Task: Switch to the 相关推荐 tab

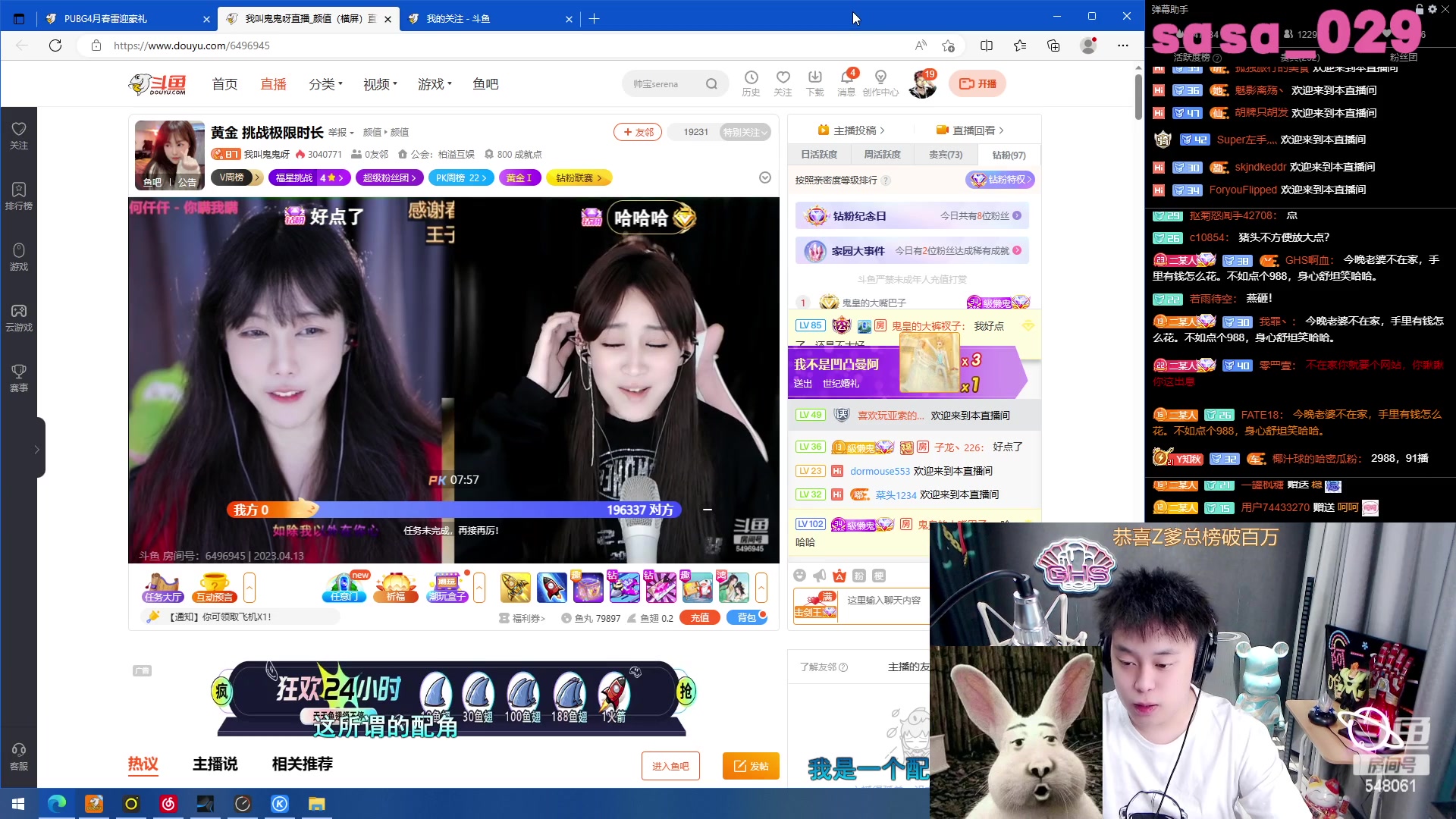Action: [302, 764]
